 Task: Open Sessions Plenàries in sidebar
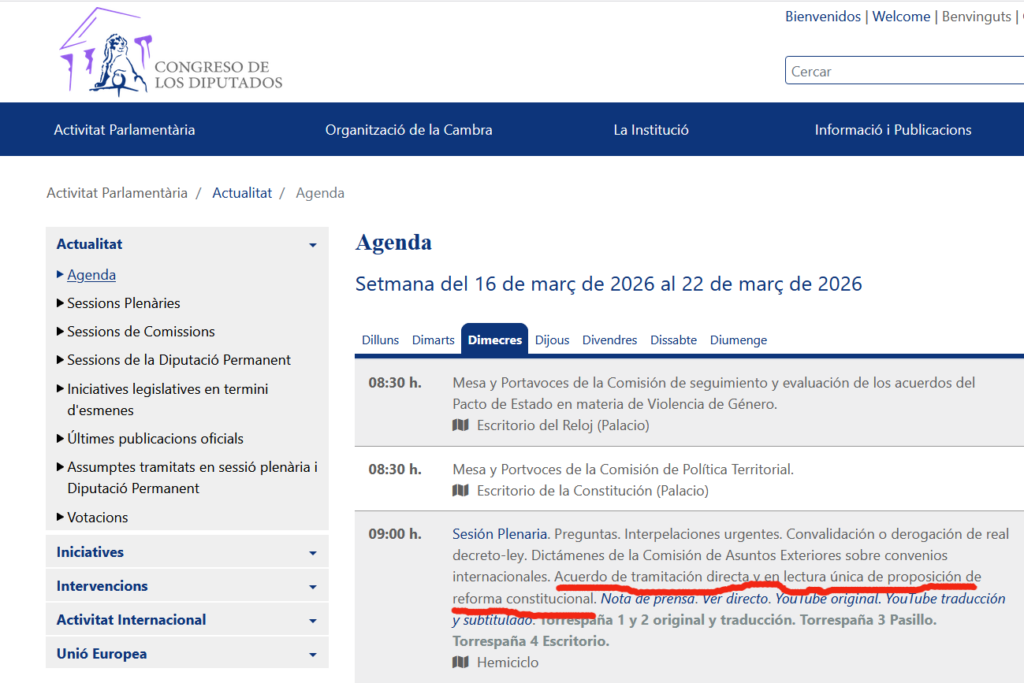[123, 303]
